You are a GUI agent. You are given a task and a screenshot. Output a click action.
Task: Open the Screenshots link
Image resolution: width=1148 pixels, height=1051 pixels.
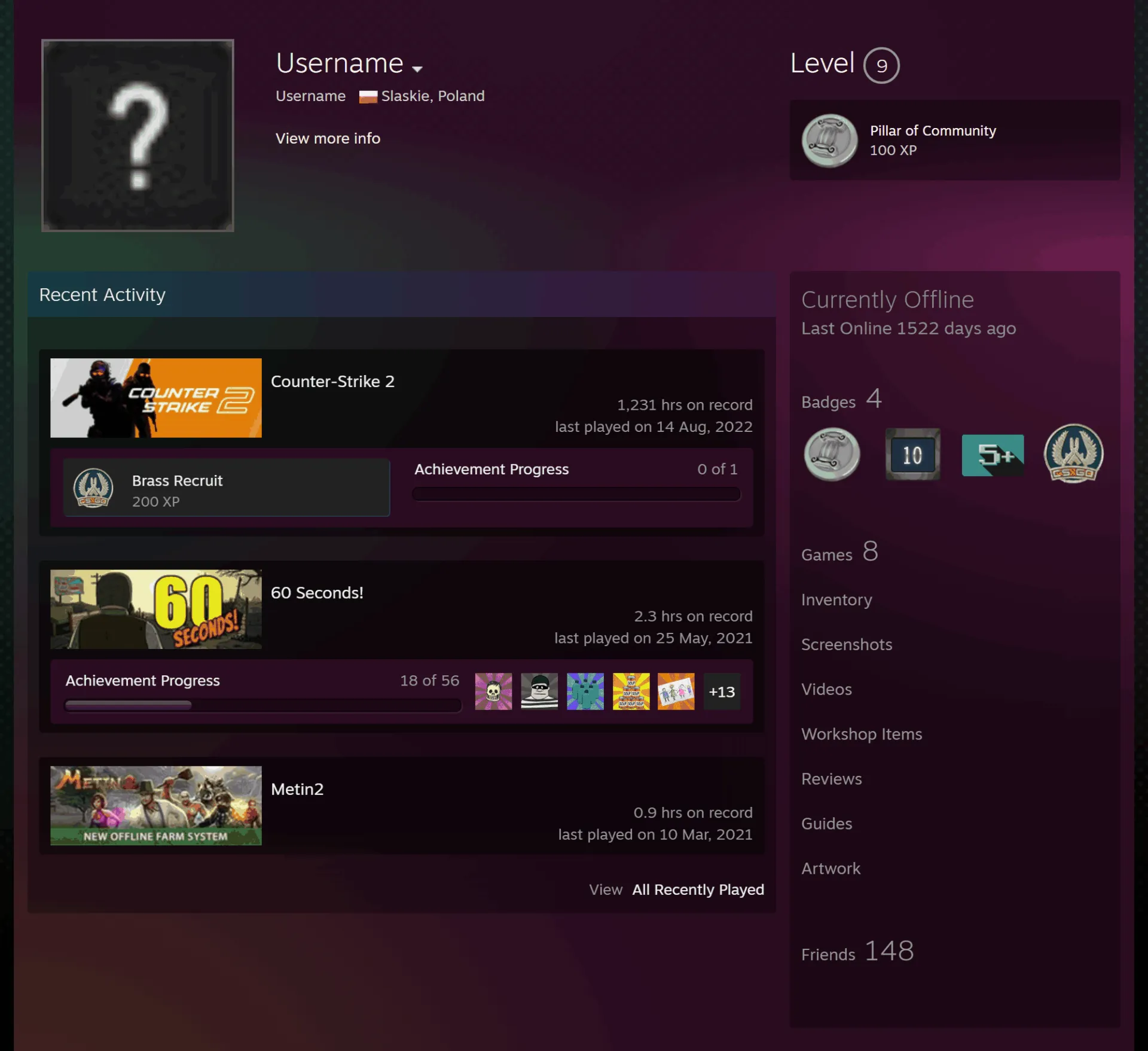847,644
